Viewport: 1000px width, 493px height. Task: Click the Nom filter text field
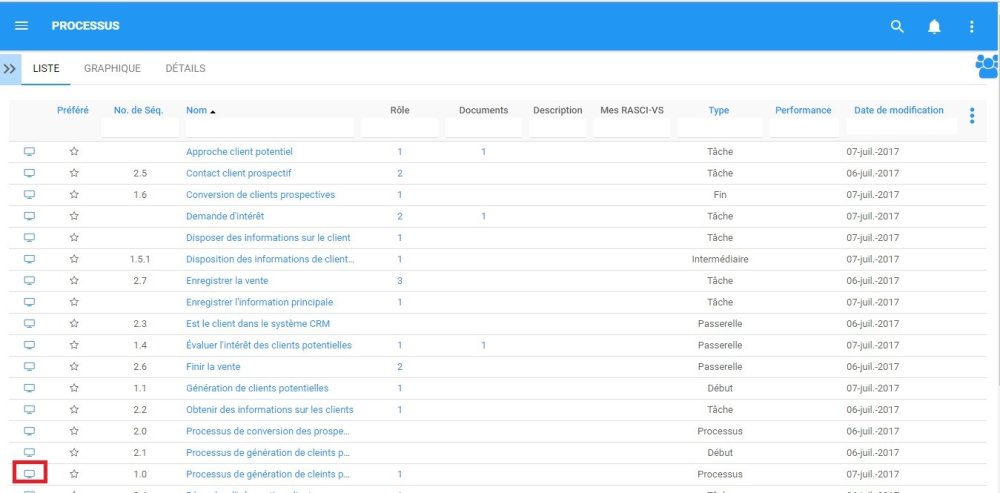pos(269,128)
